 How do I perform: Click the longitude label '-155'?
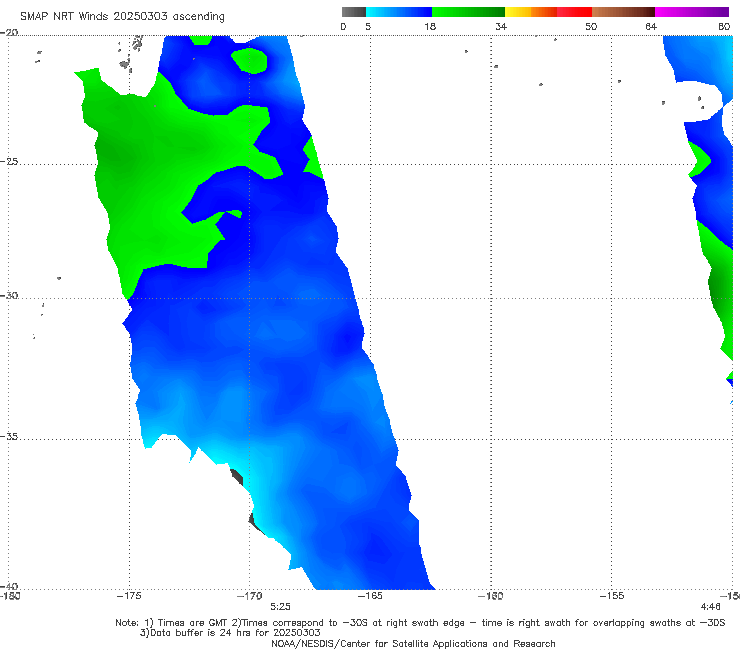click(612, 596)
